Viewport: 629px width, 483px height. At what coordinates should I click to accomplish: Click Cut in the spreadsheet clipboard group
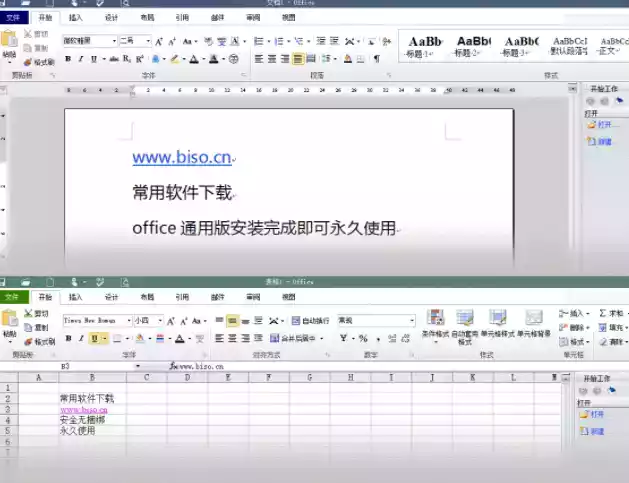[37, 313]
